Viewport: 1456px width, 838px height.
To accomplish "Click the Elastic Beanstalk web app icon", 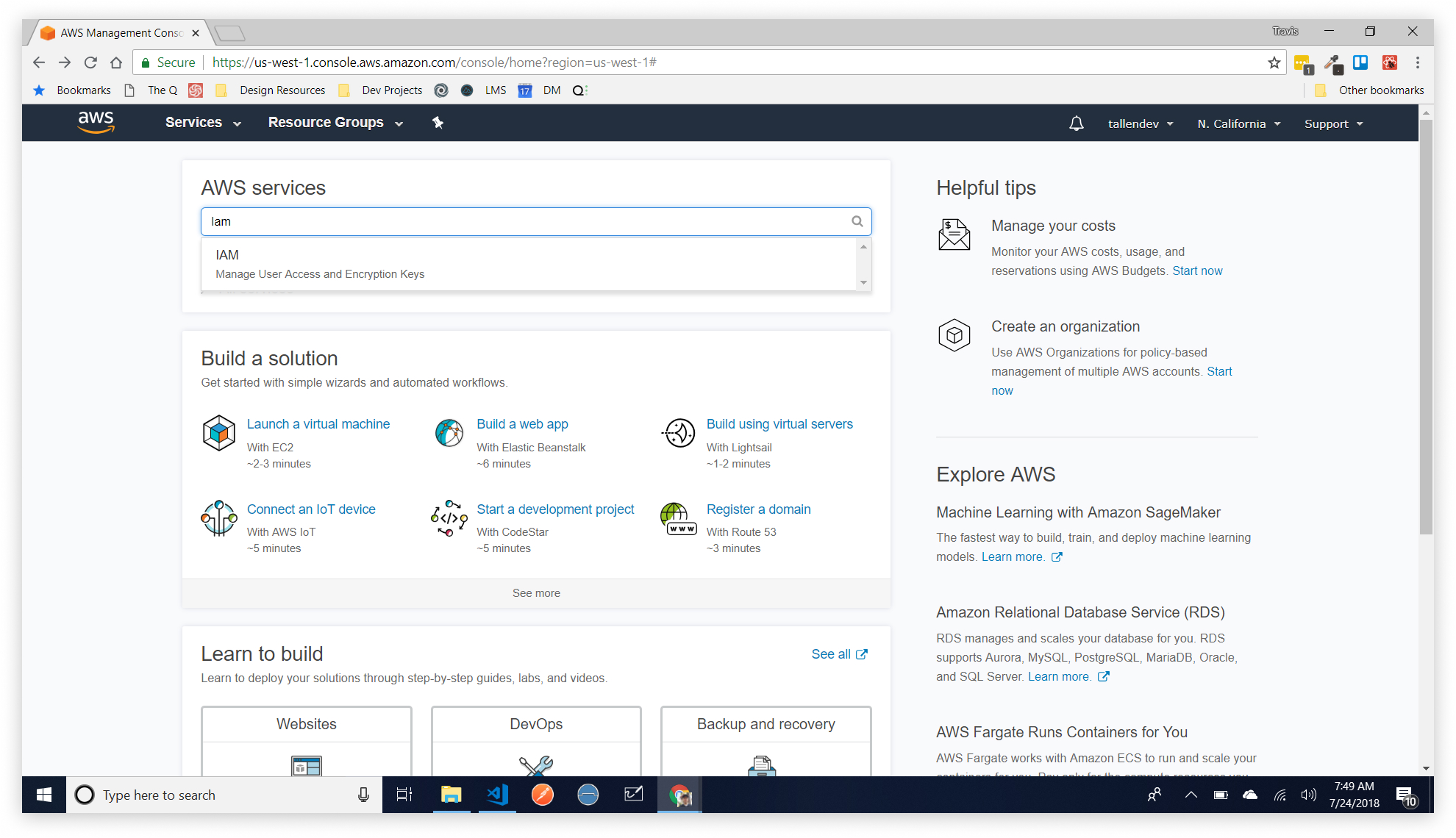I will pos(449,433).
